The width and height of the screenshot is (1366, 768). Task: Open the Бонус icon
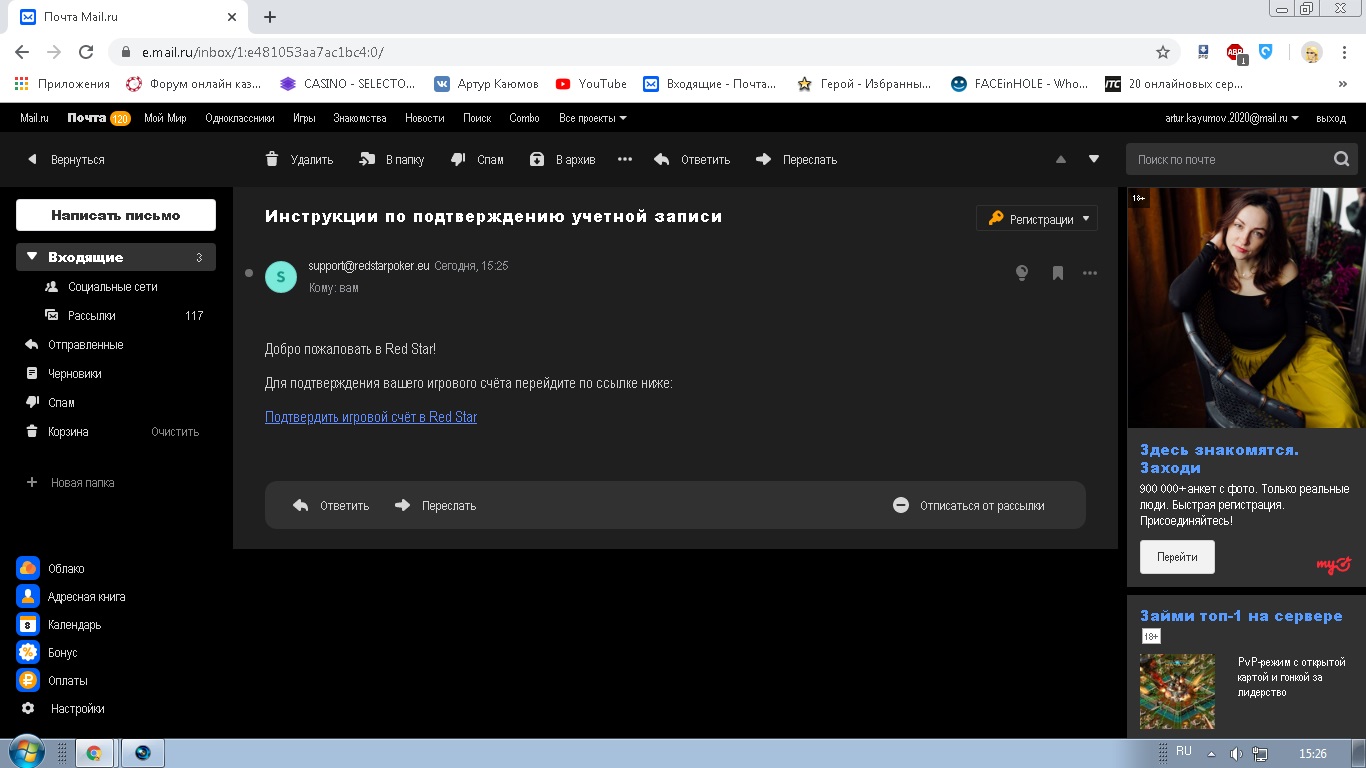[28, 652]
